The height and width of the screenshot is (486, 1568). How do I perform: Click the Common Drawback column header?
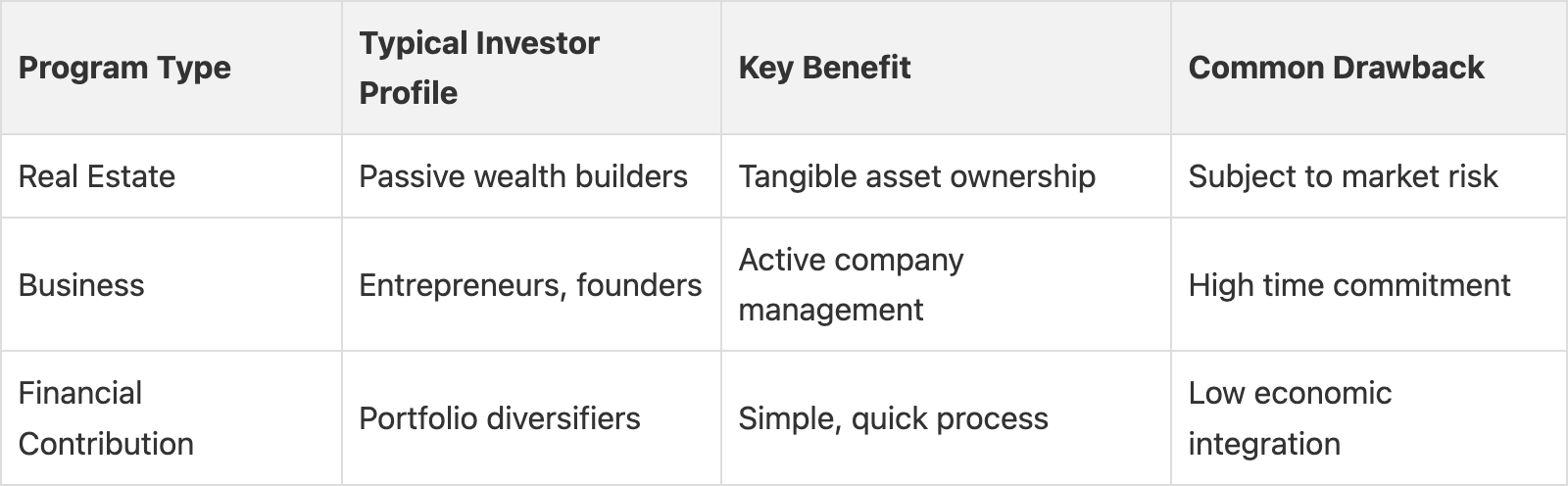(x=1336, y=68)
